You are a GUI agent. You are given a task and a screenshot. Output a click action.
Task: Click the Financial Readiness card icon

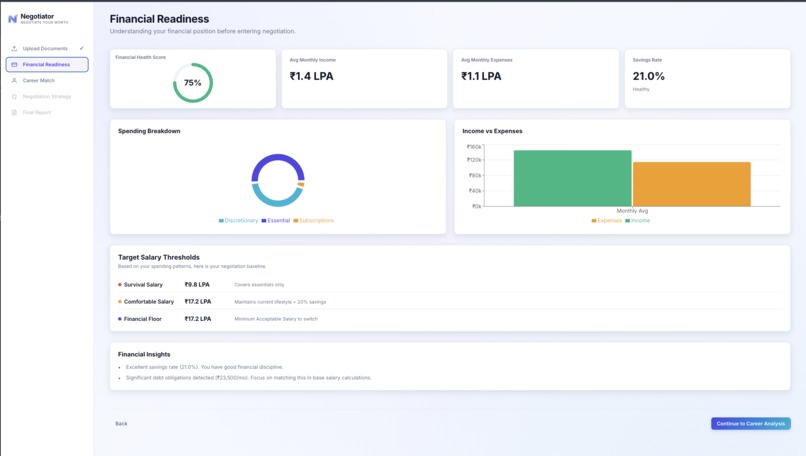[14, 64]
